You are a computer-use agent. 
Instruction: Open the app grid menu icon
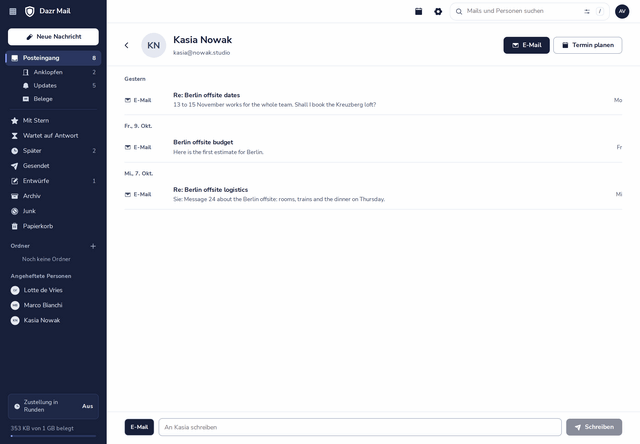point(13,11)
